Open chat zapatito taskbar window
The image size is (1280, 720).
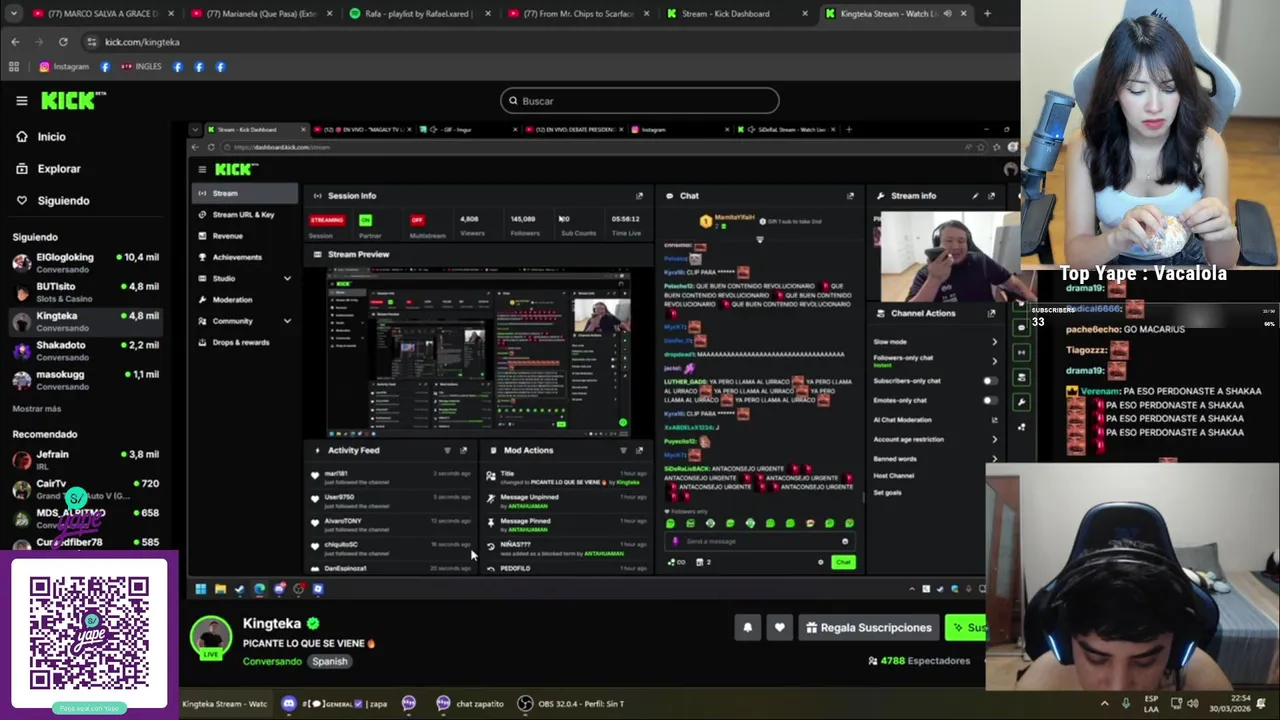pyautogui.click(x=470, y=704)
